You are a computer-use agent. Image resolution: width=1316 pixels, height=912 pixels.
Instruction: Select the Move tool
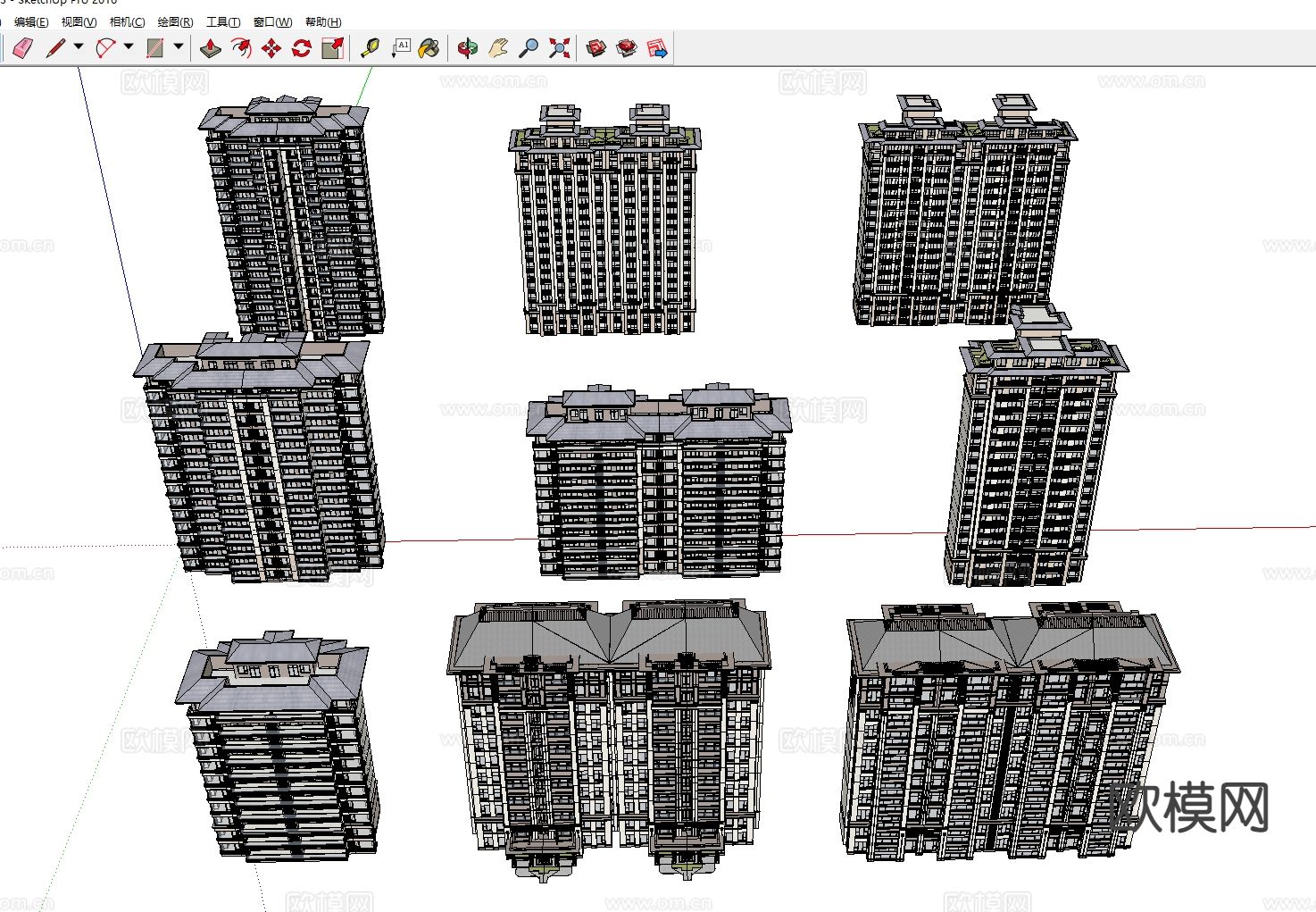tap(271, 47)
